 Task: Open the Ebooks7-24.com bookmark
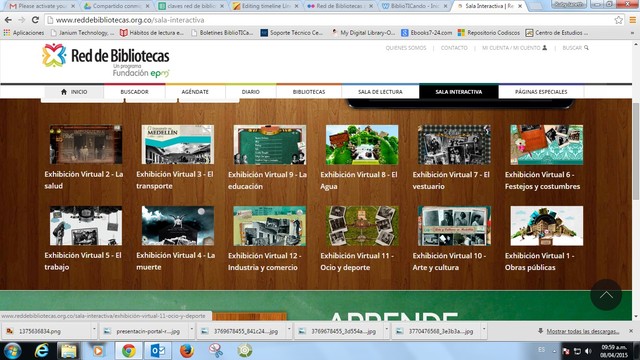tap(427, 33)
